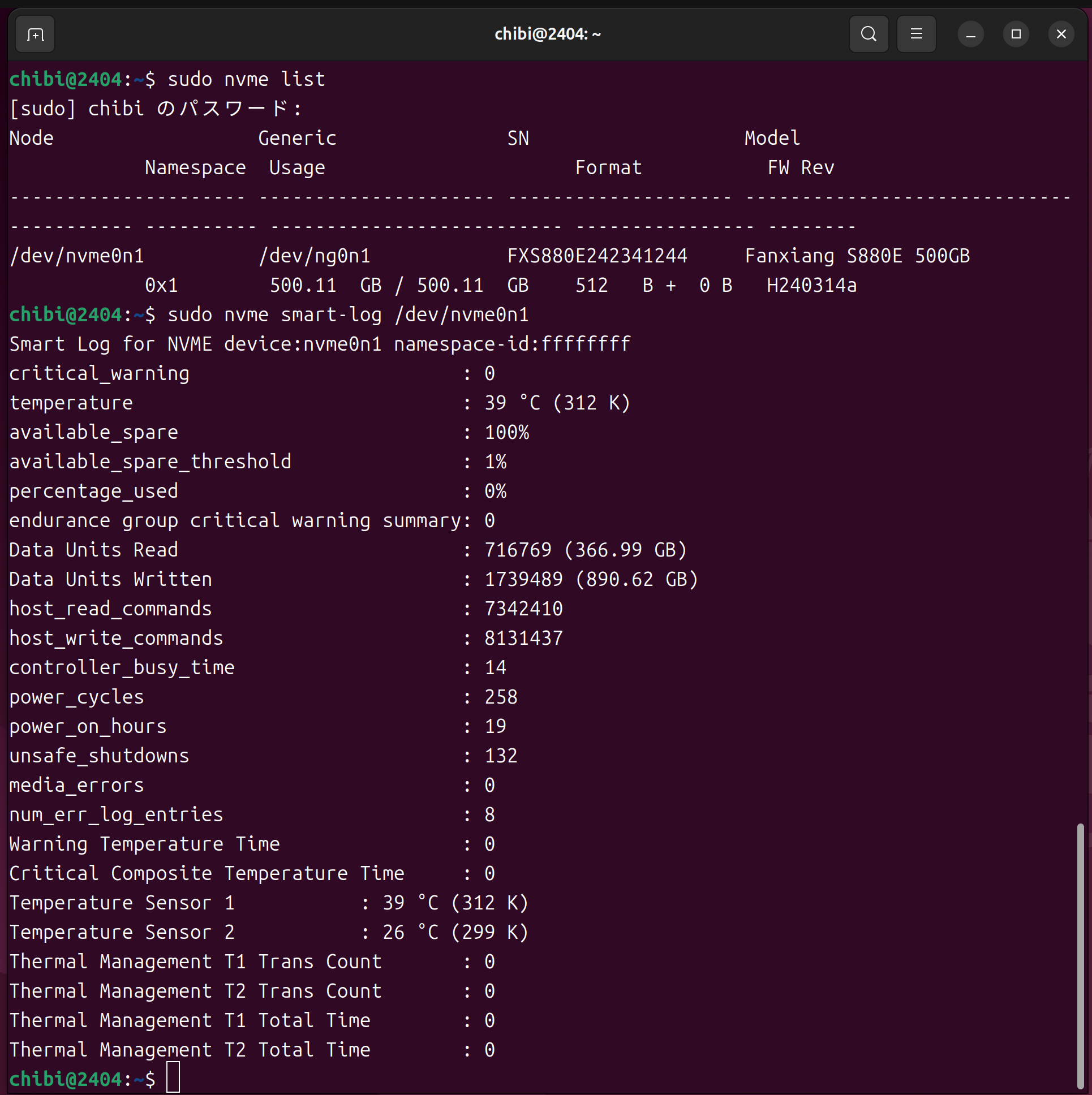1092x1095 pixels.
Task: Click the Fanxiang S880E 500GB model text
Action: coord(857,256)
